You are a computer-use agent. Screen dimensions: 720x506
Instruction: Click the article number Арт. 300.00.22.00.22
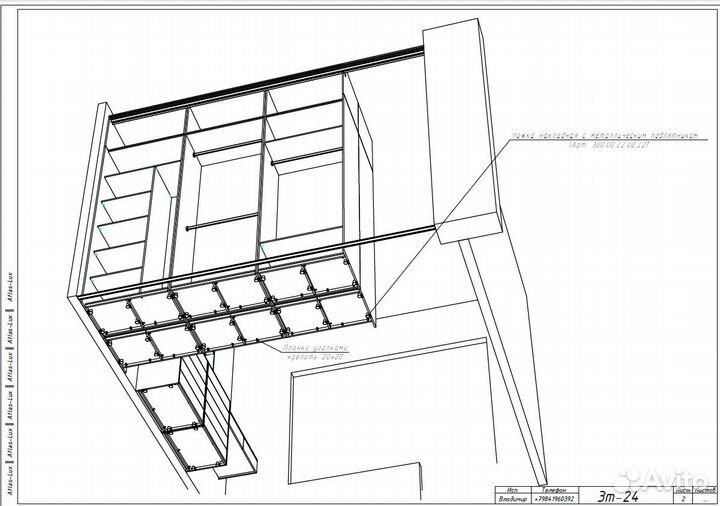click(x=609, y=146)
